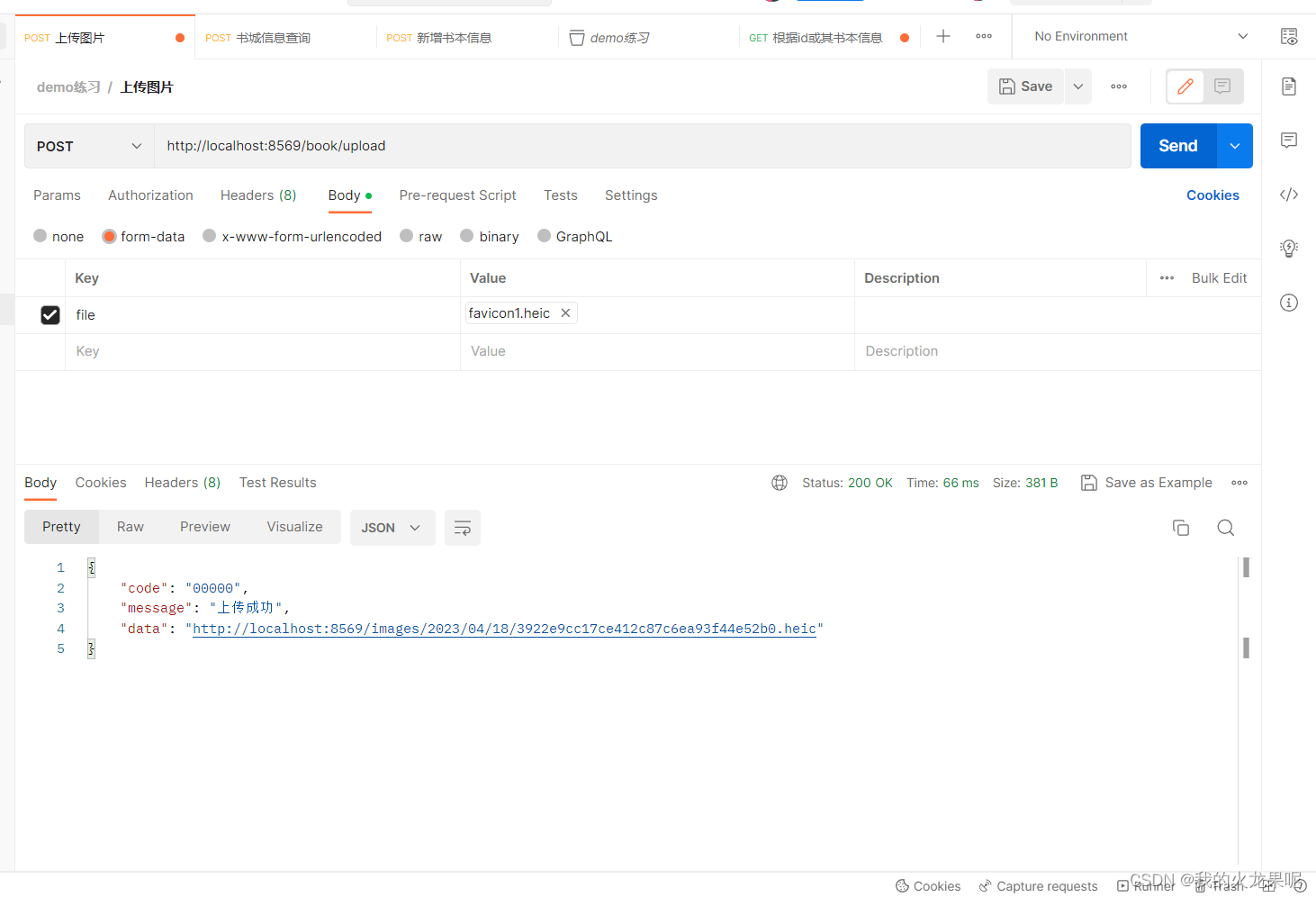Viewport: 1316px width, 897px height.
Task: Open the Authorization tab
Action: pos(150,195)
